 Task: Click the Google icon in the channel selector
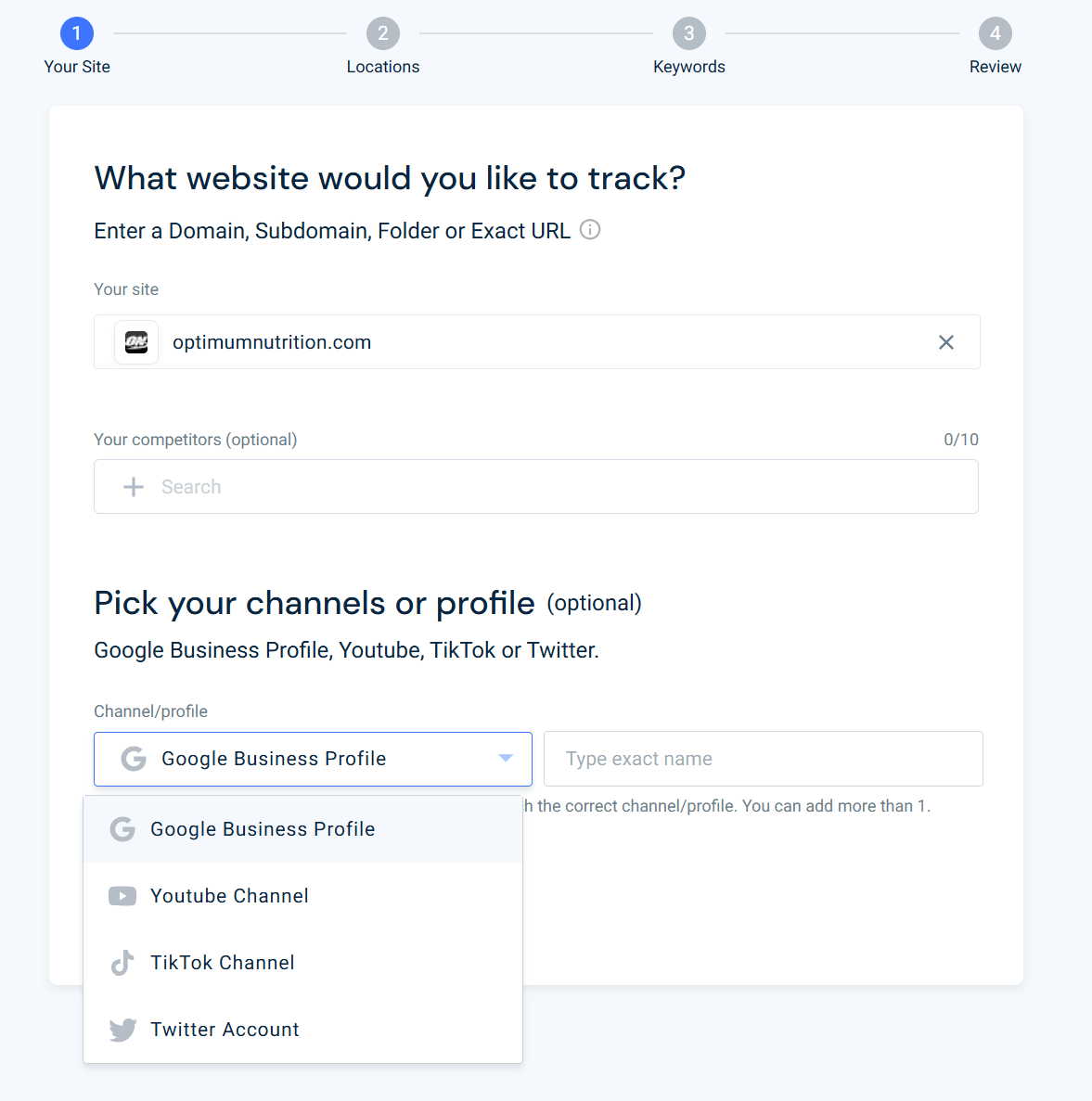tap(134, 759)
